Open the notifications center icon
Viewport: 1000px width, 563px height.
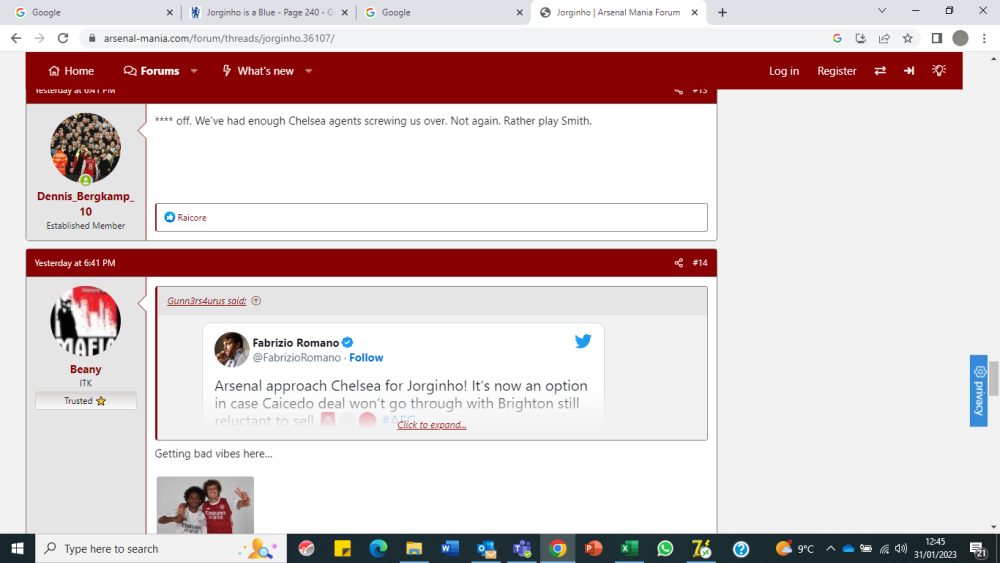click(x=978, y=549)
